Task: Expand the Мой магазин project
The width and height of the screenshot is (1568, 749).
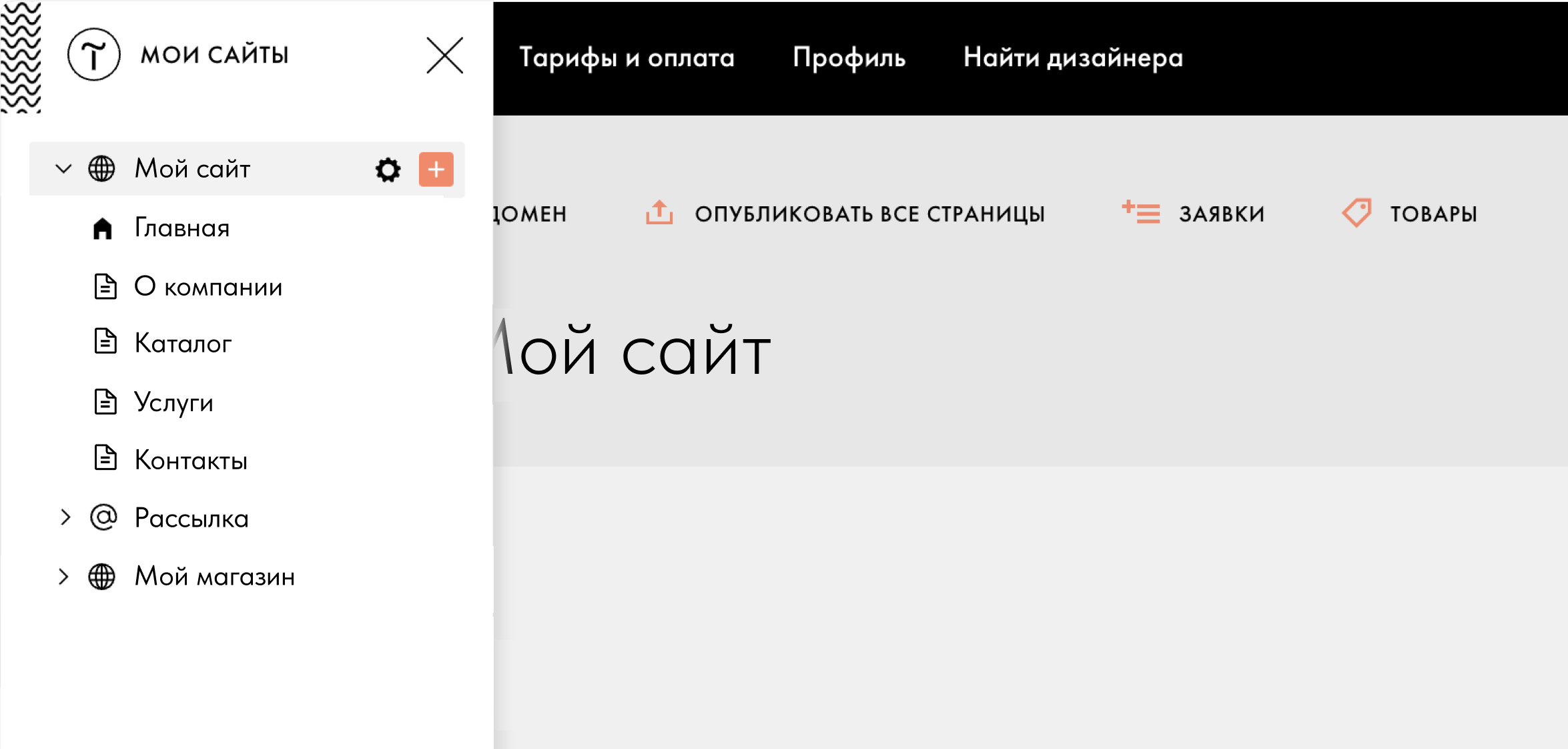Action: 63,577
